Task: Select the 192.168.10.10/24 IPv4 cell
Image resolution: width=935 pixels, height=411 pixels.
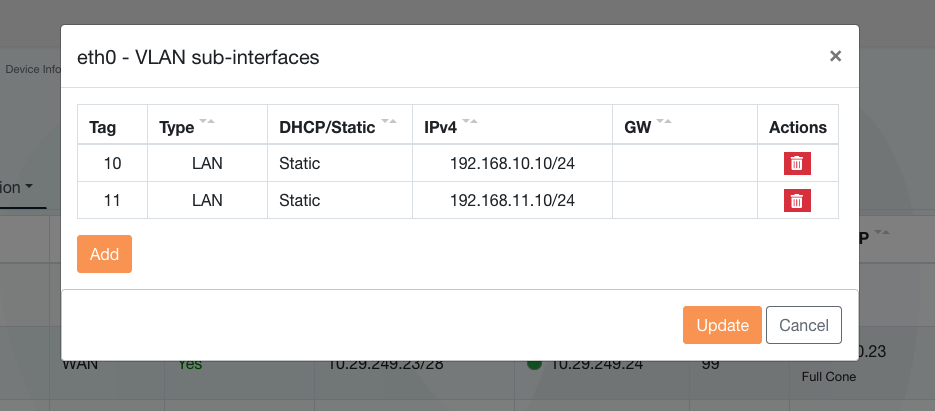Action: [x=512, y=163]
